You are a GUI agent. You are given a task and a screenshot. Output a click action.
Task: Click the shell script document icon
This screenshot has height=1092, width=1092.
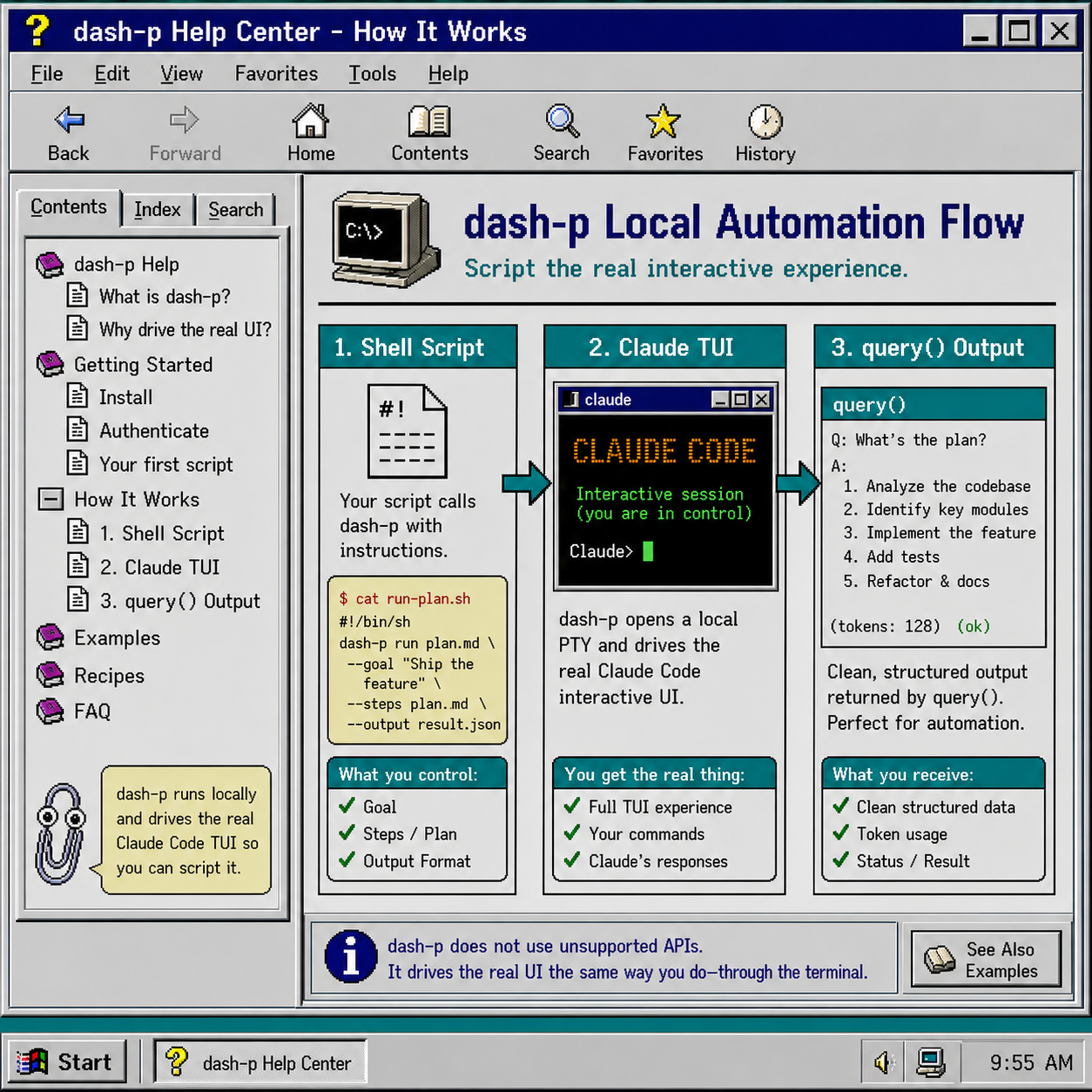tap(408, 431)
